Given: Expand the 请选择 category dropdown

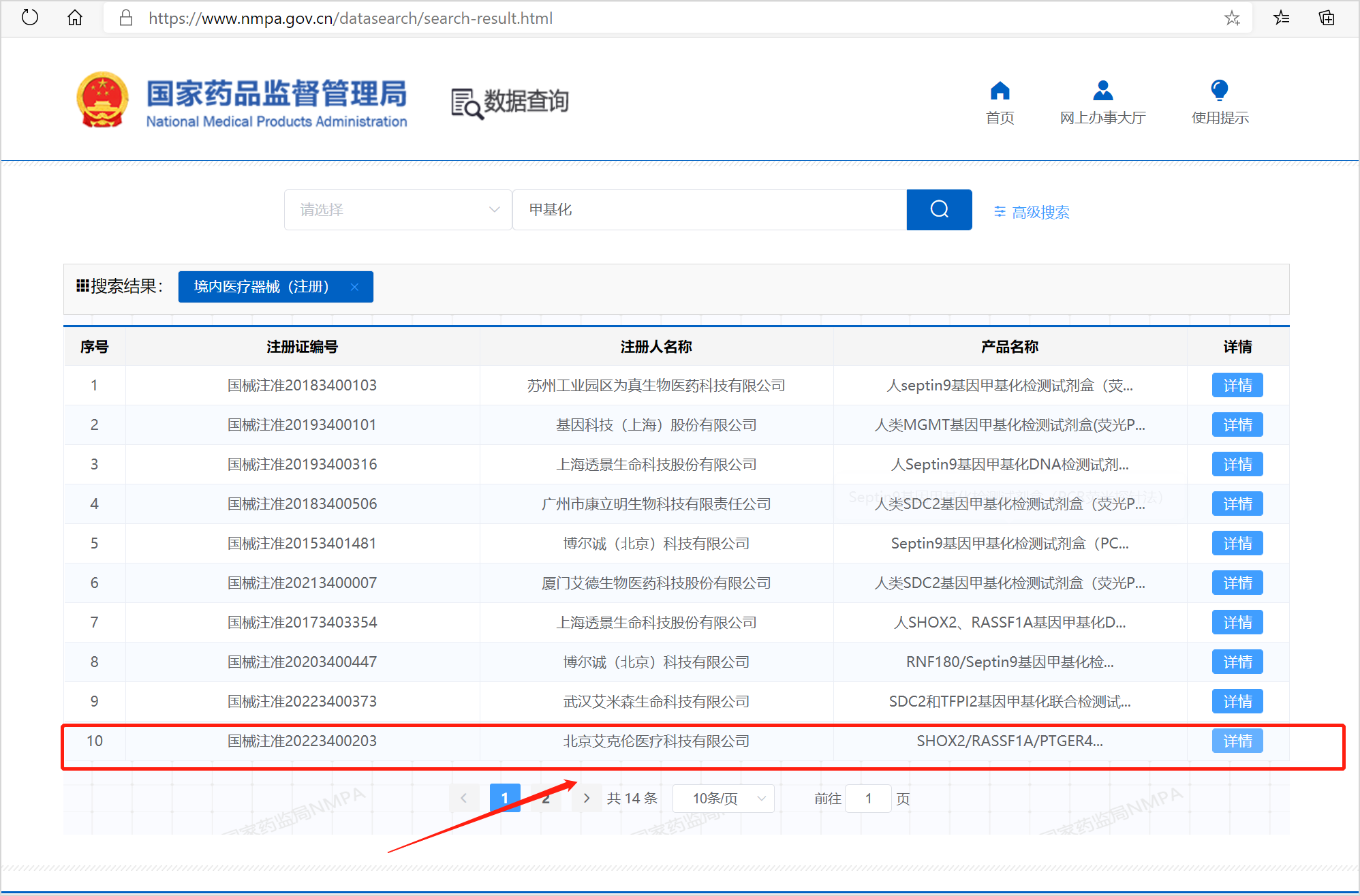Looking at the screenshot, I should coord(397,210).
